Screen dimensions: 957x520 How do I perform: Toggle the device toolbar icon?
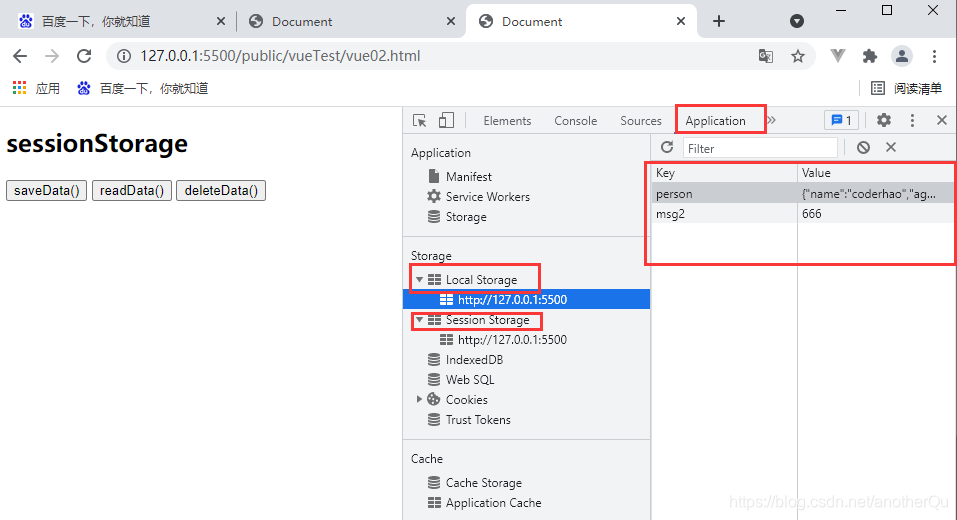(x=446, y=120)
